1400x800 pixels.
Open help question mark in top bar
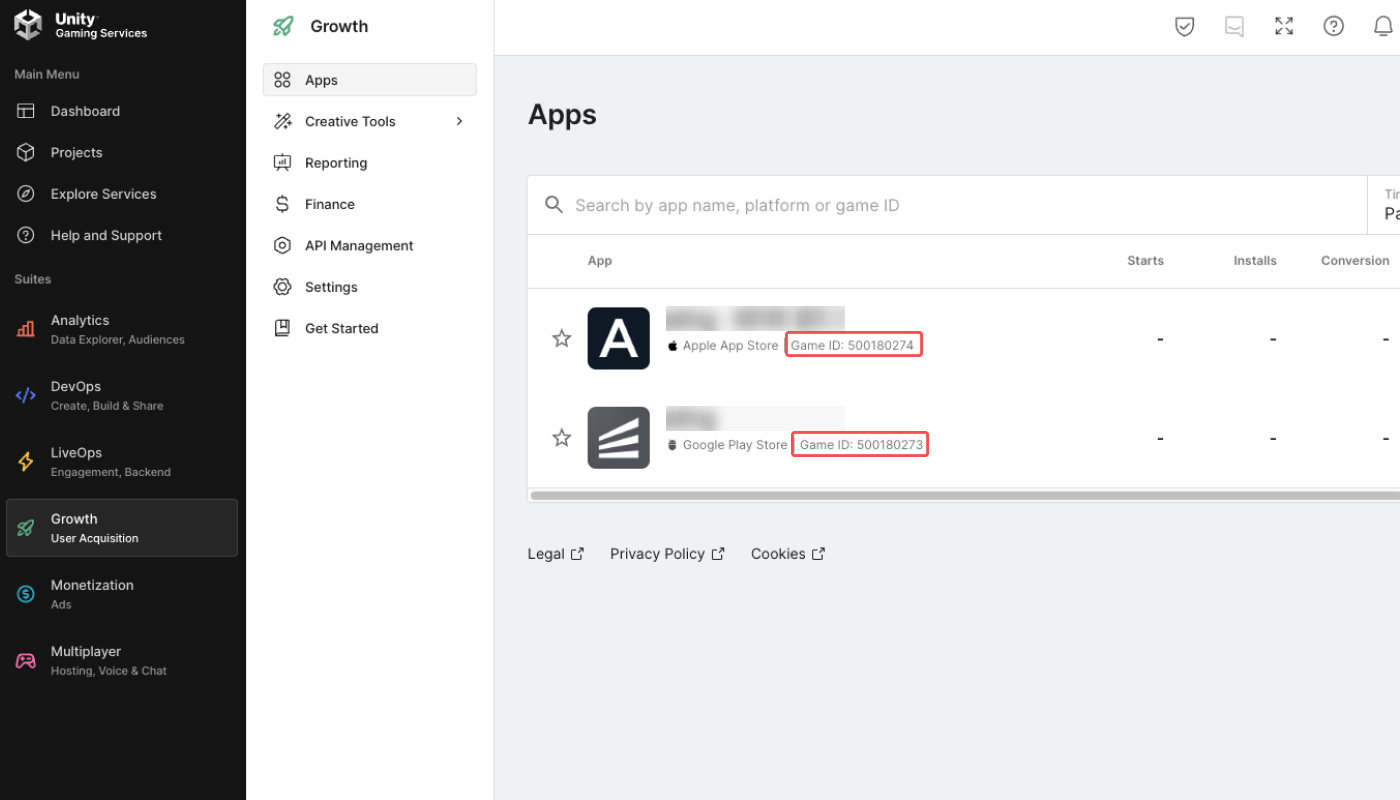click(1334, 27)
